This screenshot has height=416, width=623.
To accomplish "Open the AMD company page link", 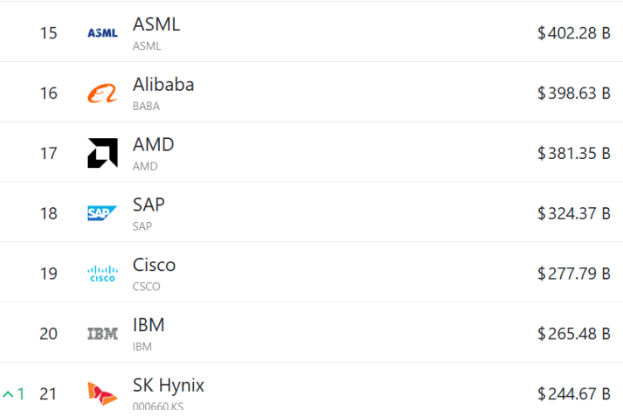I will 153,144.
